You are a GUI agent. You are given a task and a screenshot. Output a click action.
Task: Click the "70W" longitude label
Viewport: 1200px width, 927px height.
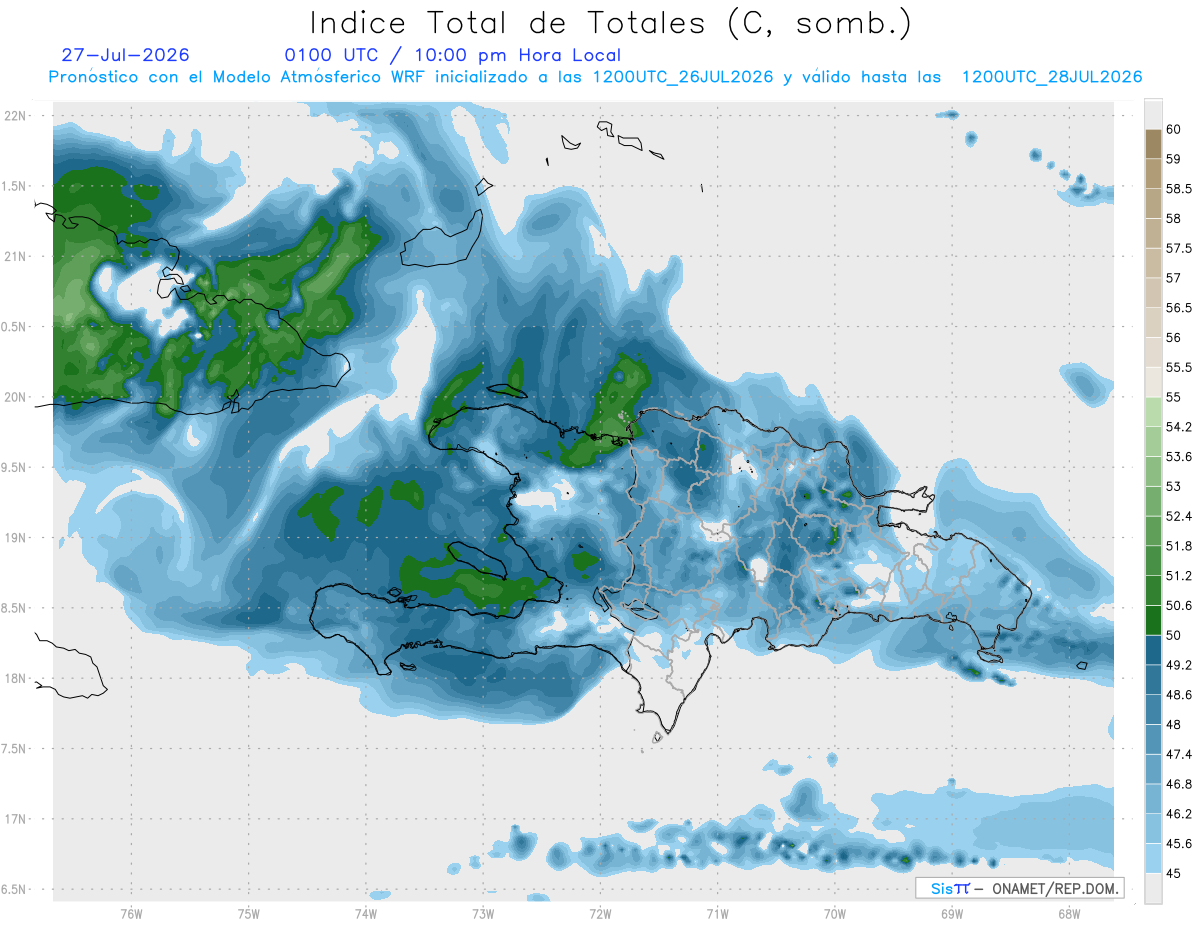834,913
